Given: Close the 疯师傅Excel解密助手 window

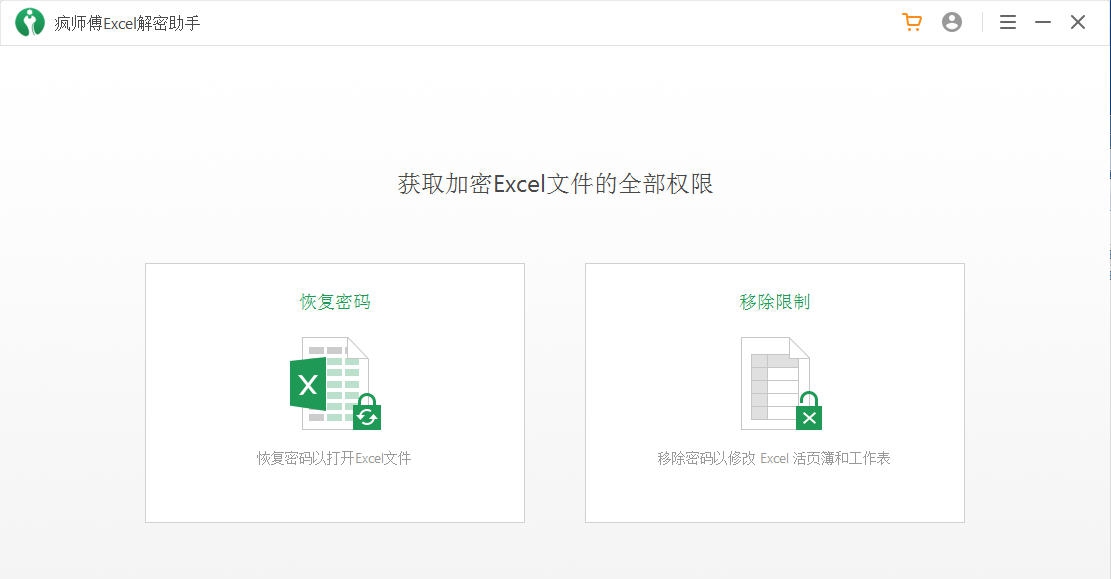Looking at the screenshot, I should tap(1077, 21).
